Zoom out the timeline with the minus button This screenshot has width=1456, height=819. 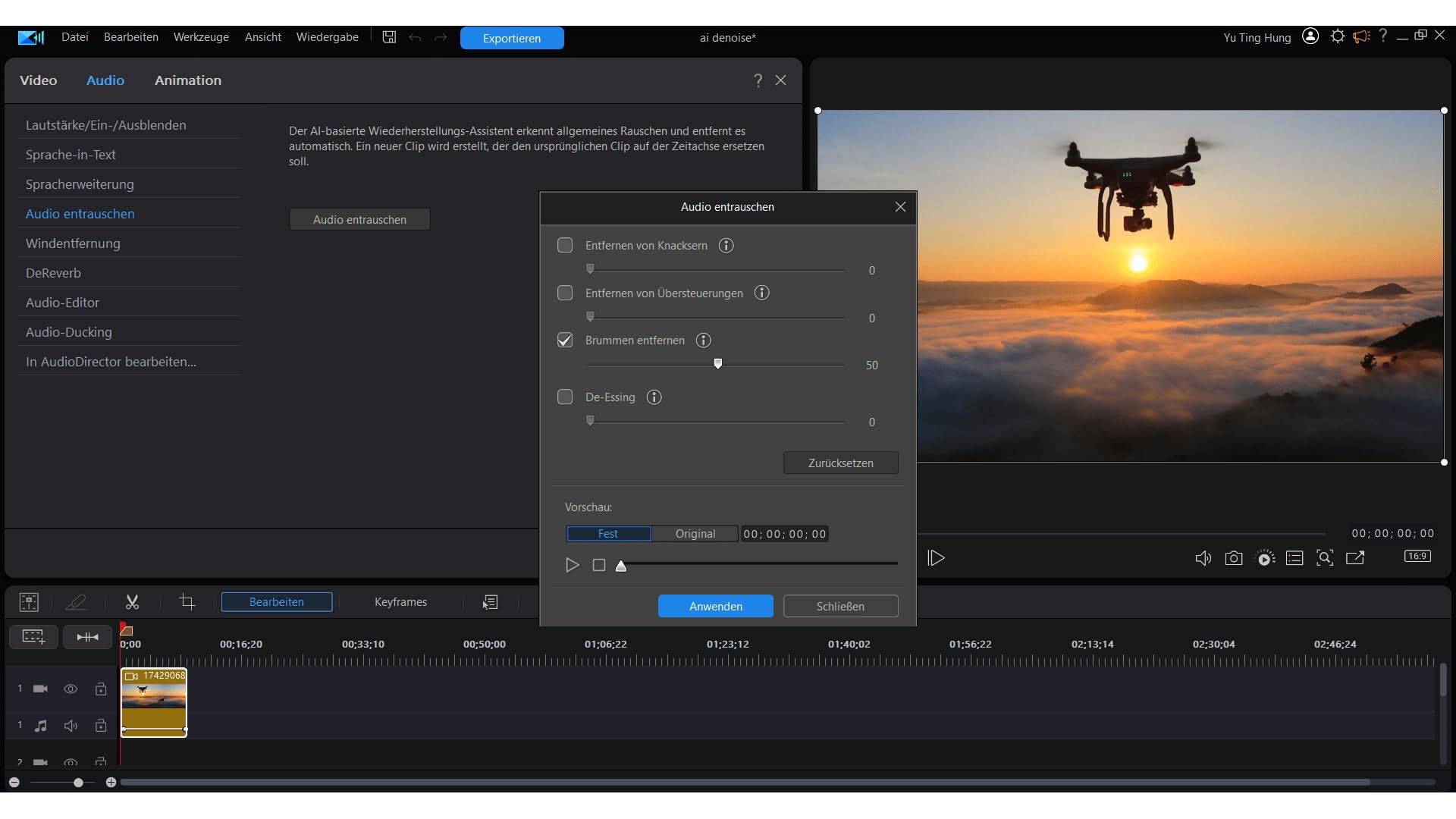coord(14,782)
